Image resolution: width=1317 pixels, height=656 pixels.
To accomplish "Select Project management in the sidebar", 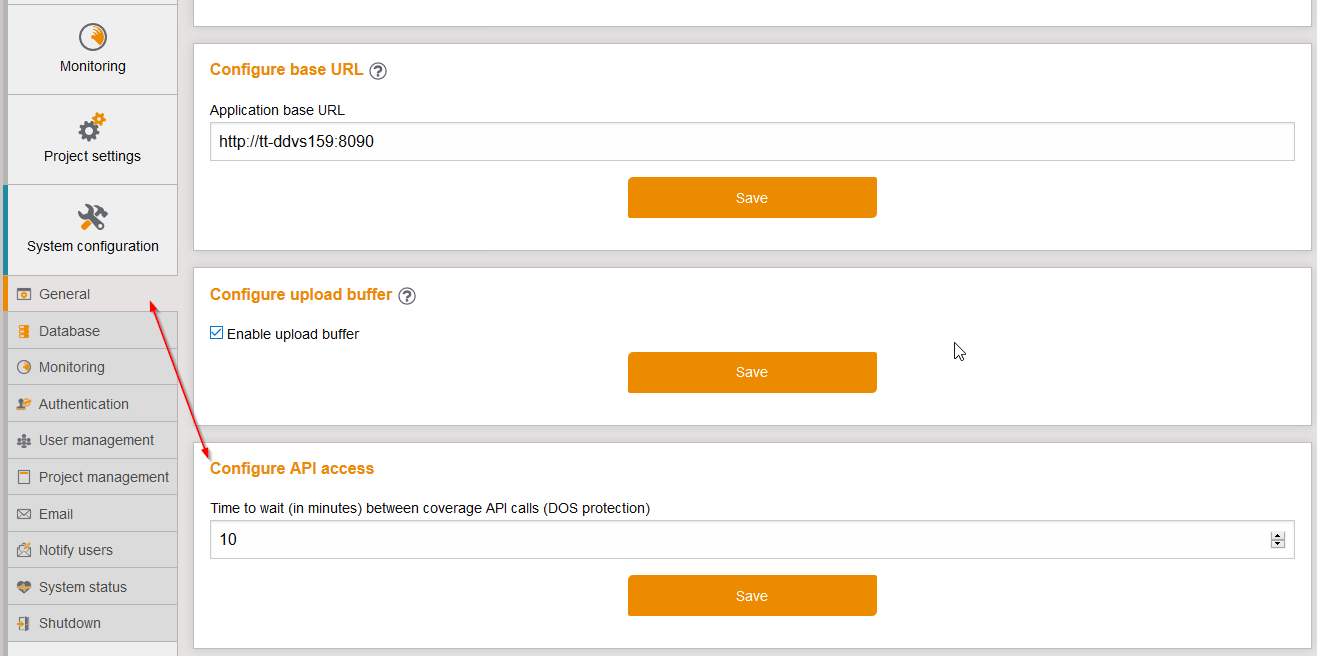I will 103,477.
